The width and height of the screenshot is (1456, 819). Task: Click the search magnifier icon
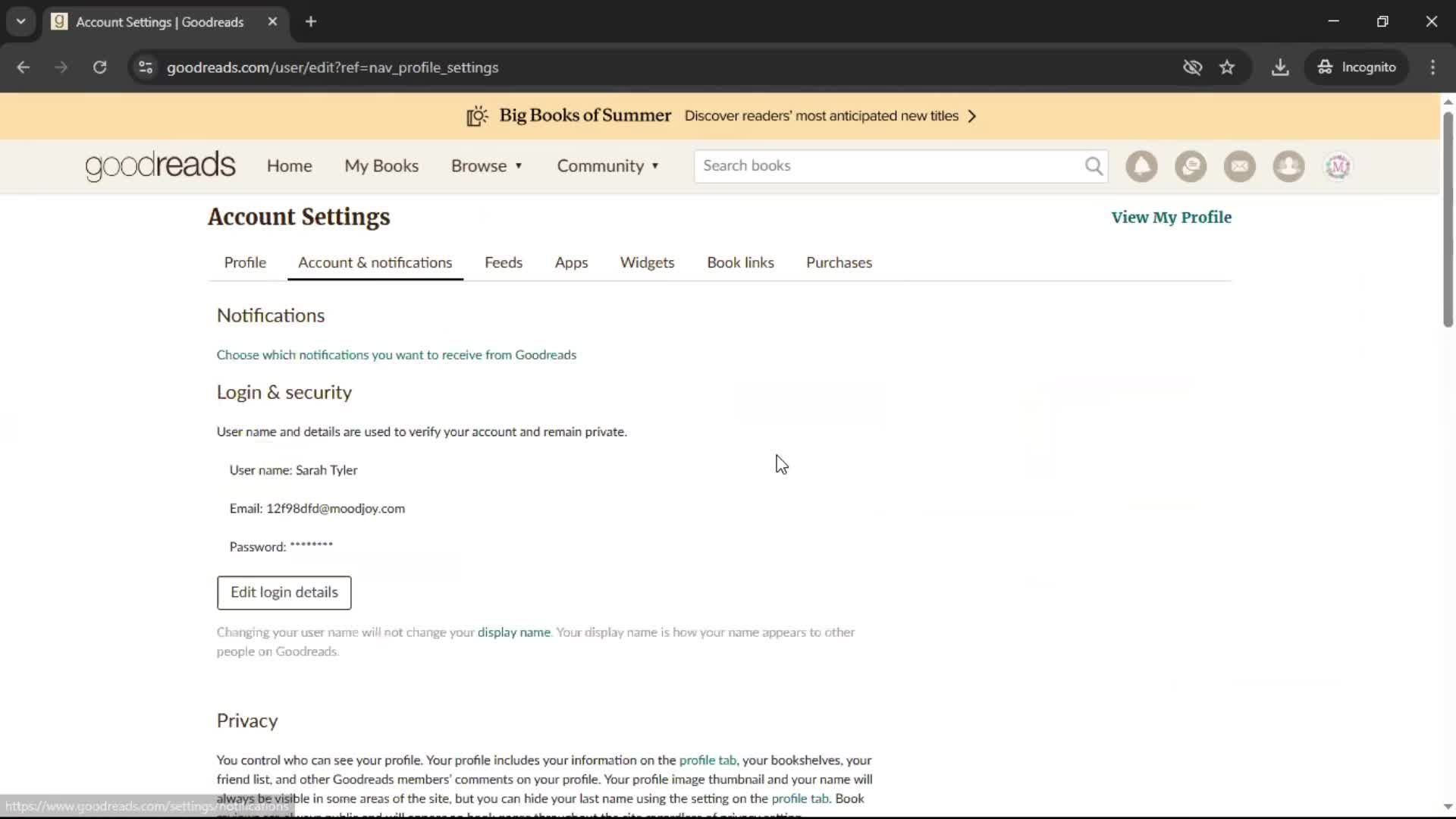pyautogui.click(x=1094, y=166)
